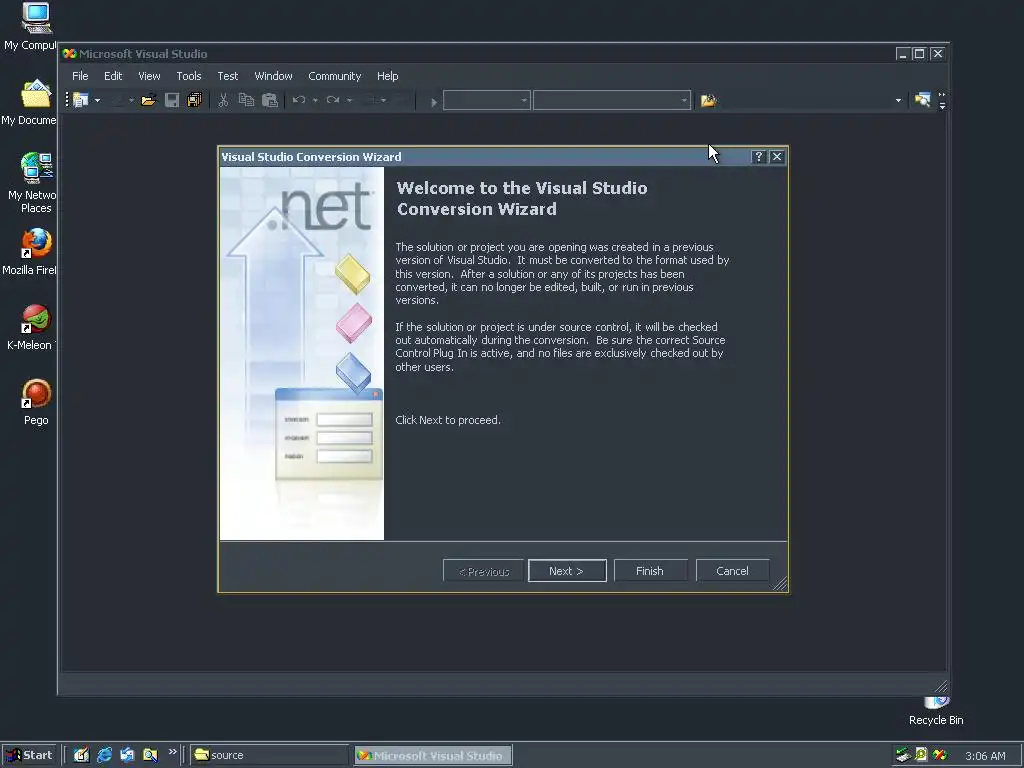Click Microsoft Visual Studio taskbar button
Image resolution: width=1024 pixels, height=768 pixels.
[x=433, y=755]
